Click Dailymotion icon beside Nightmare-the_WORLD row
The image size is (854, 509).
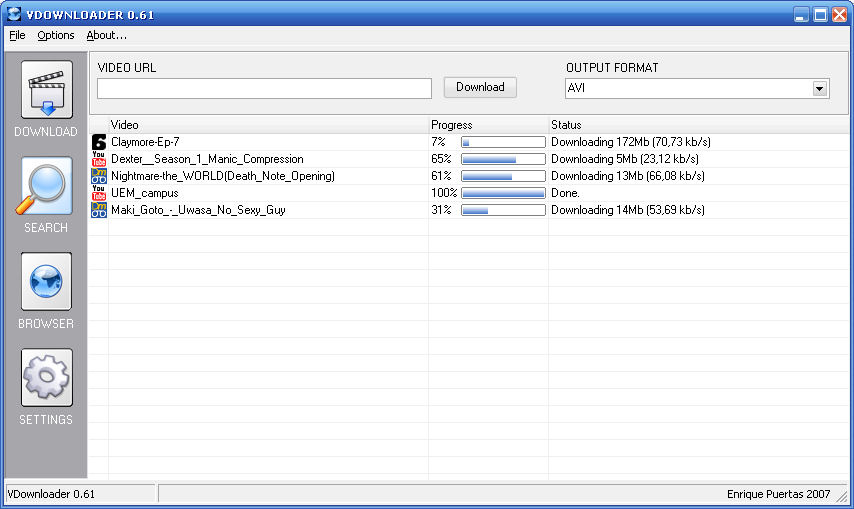(x=99, y=176)
